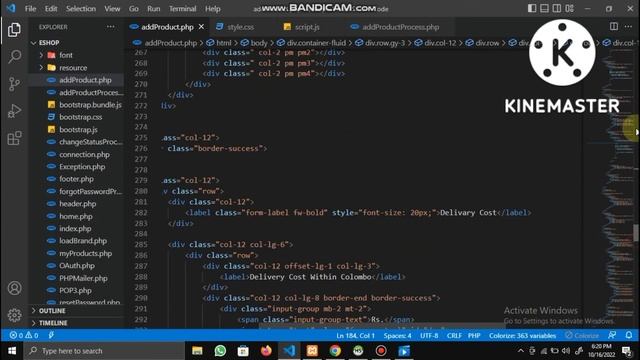Change UTF-8 encoding in status bar
The image size is (640, 360).
429,336
